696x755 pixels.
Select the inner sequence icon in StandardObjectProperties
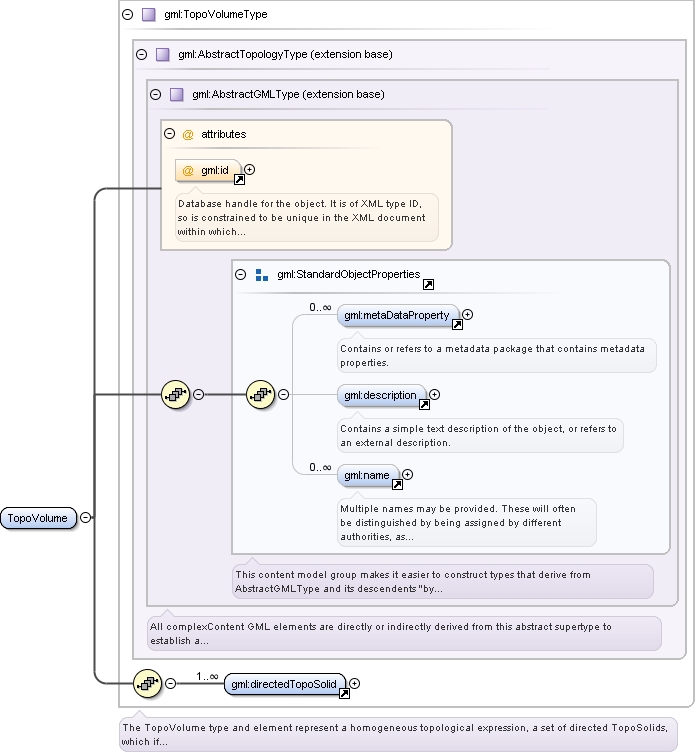tap(261, 394)
